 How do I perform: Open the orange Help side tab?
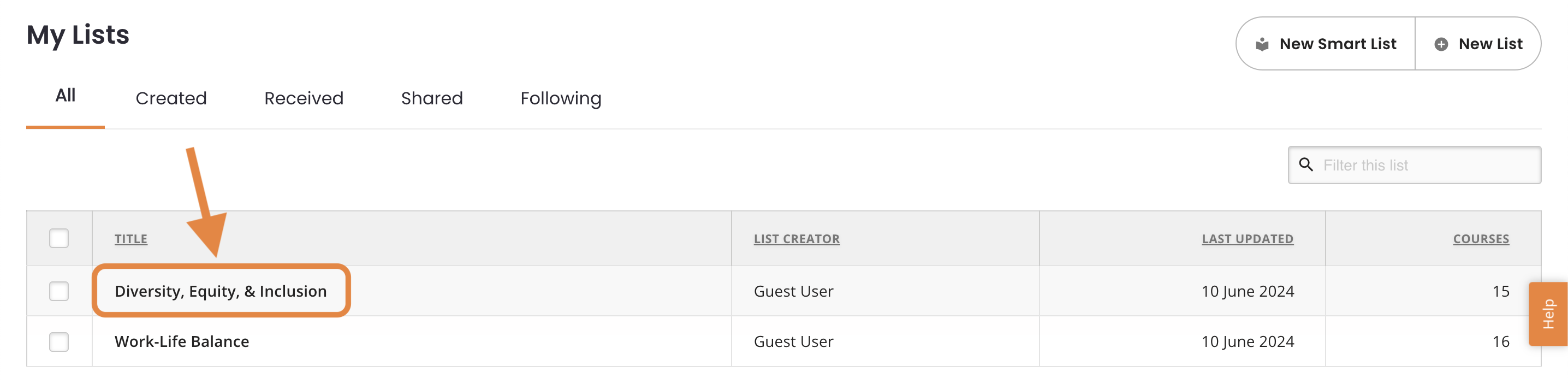(1548, 314)
